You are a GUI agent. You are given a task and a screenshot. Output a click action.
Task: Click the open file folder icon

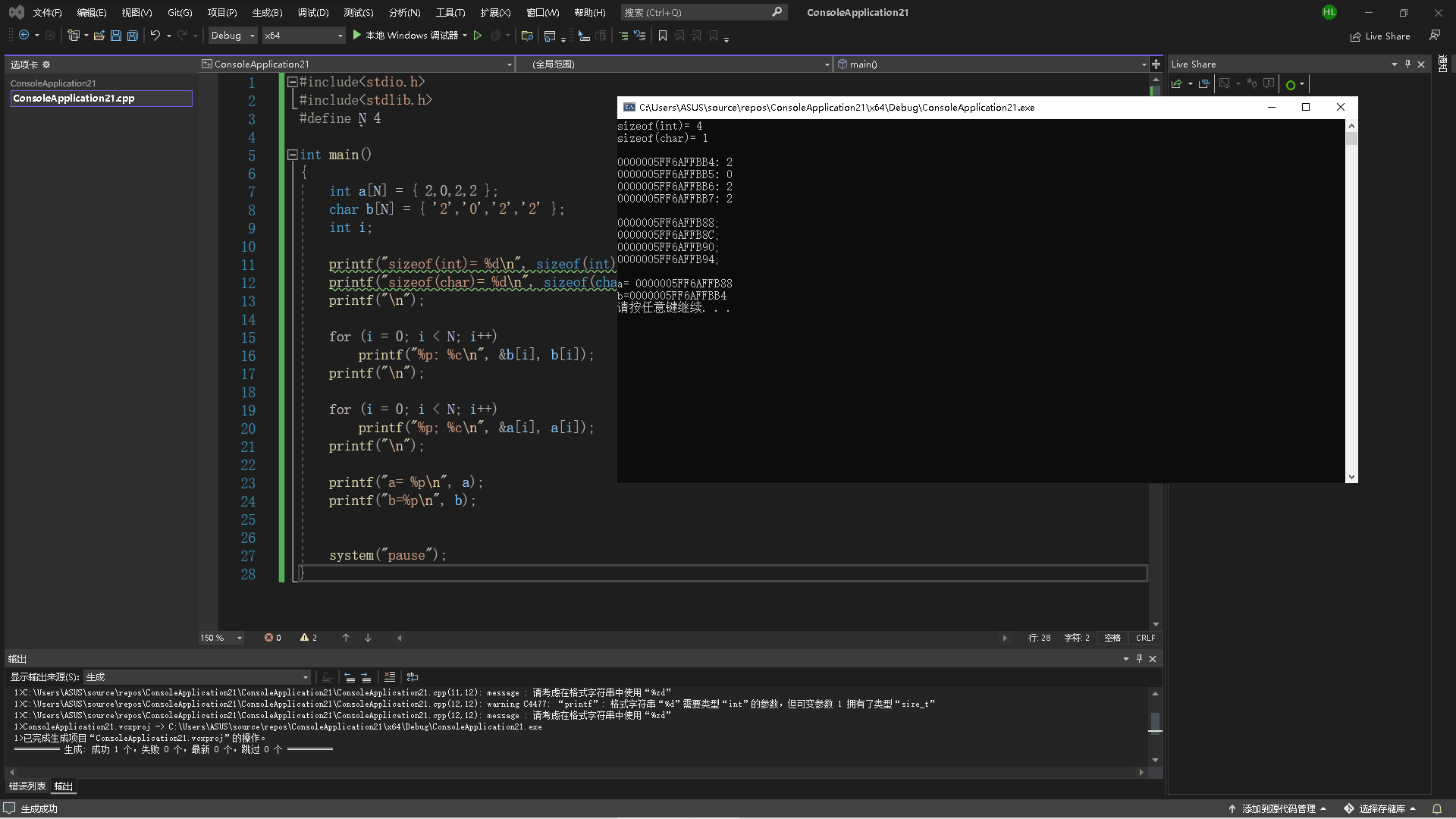coord(99,36)
